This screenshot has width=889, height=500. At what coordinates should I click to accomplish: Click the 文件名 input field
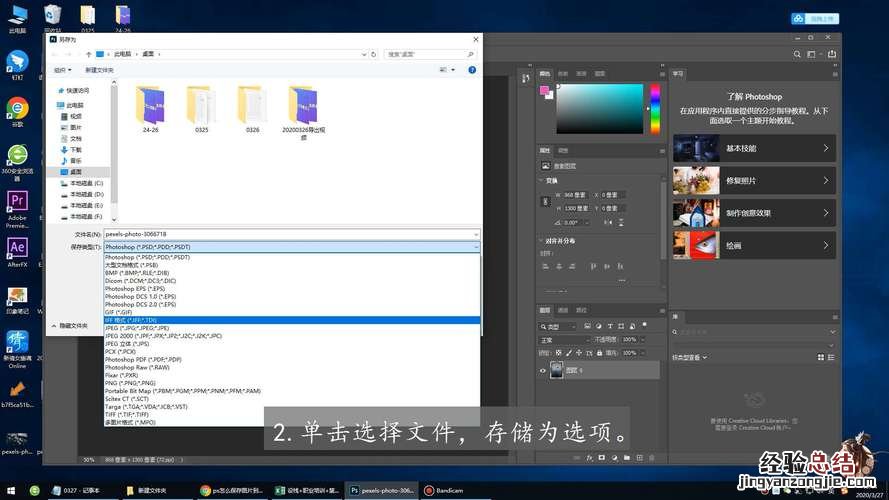(x=290, y=234)
